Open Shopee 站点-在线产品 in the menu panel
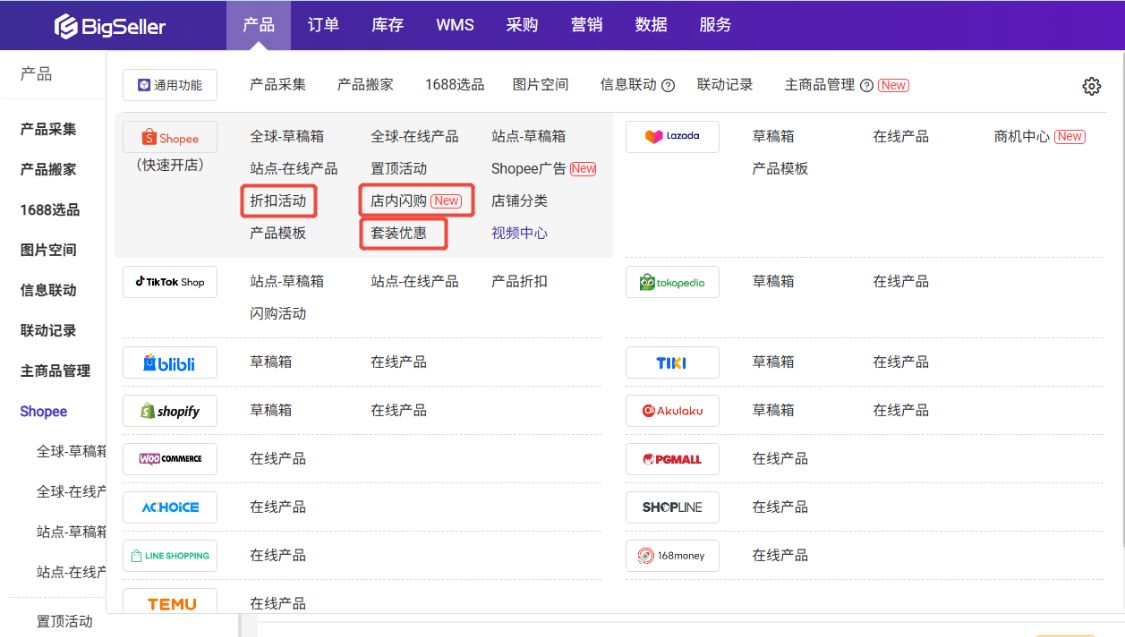The width and height of the screenshot is (1125, 637). (293, 169)
